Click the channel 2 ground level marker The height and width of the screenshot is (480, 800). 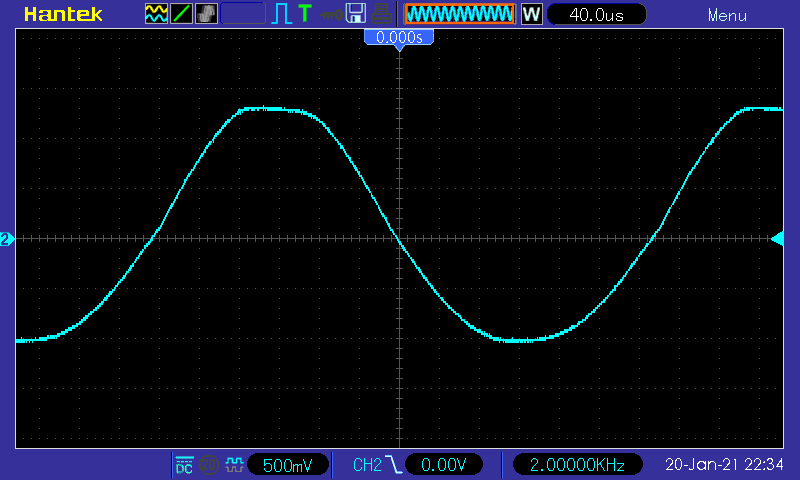point(7,239)
